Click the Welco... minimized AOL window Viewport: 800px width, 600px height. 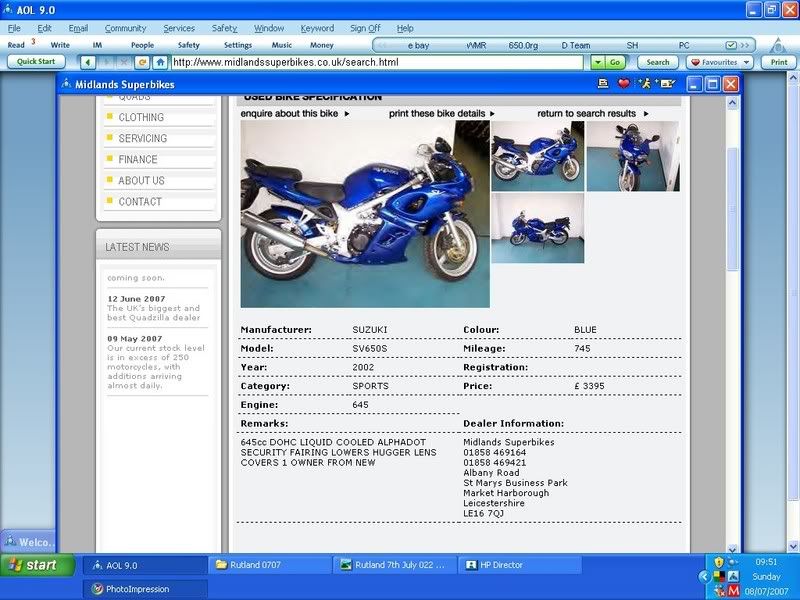(29, 542)
